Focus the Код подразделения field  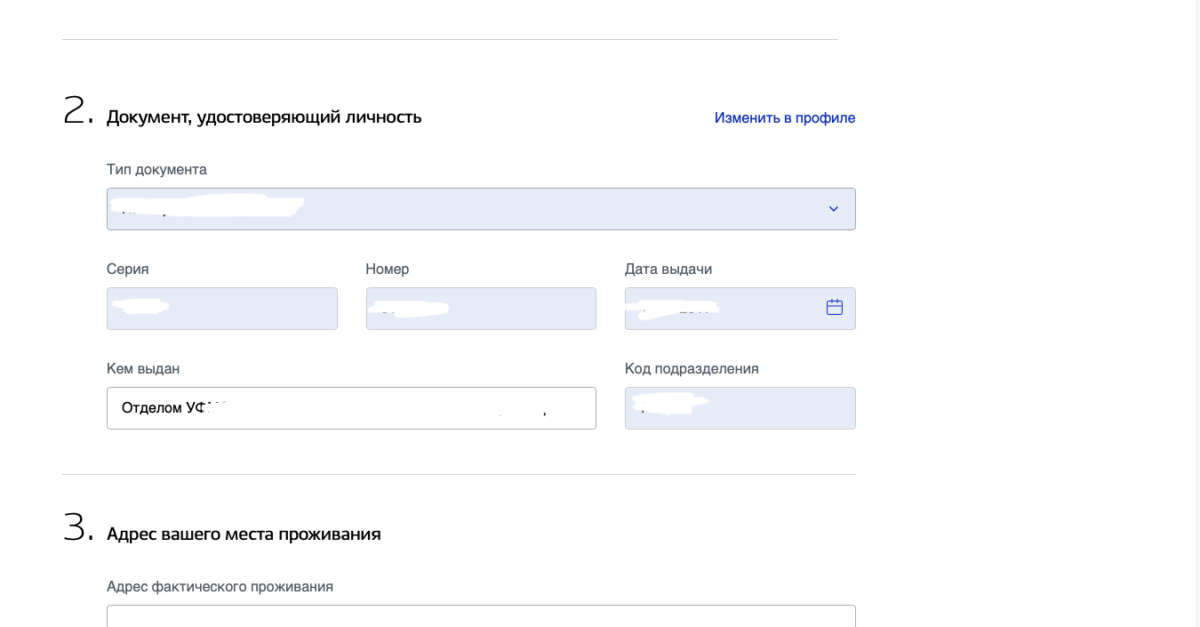tap(739, 408)
